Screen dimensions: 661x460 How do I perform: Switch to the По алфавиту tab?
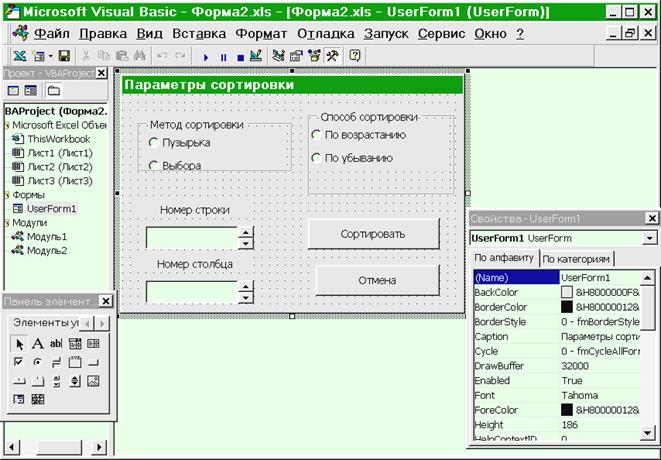pos(504,258)
